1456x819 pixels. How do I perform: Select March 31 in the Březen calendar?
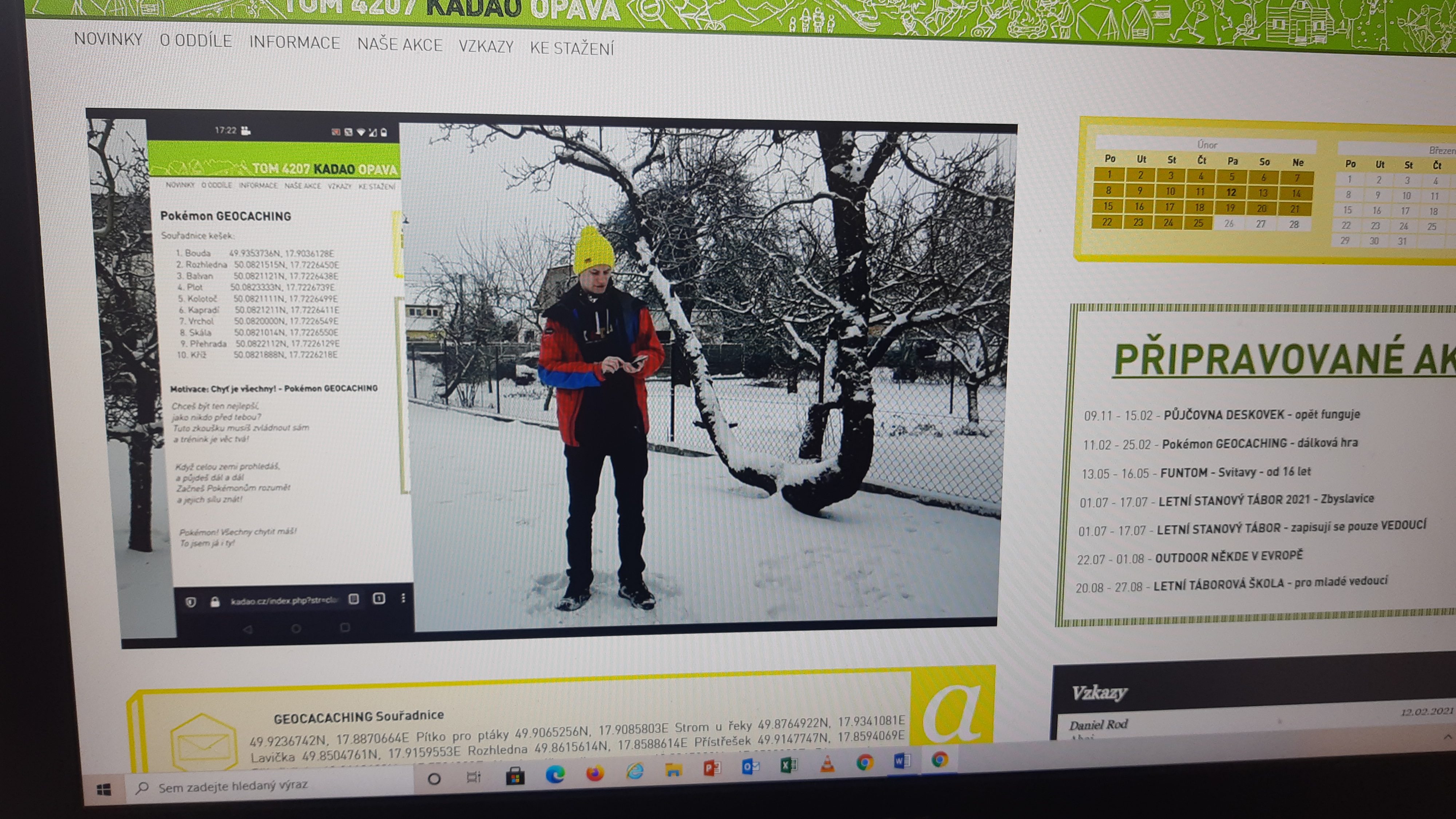point(1402,241)
